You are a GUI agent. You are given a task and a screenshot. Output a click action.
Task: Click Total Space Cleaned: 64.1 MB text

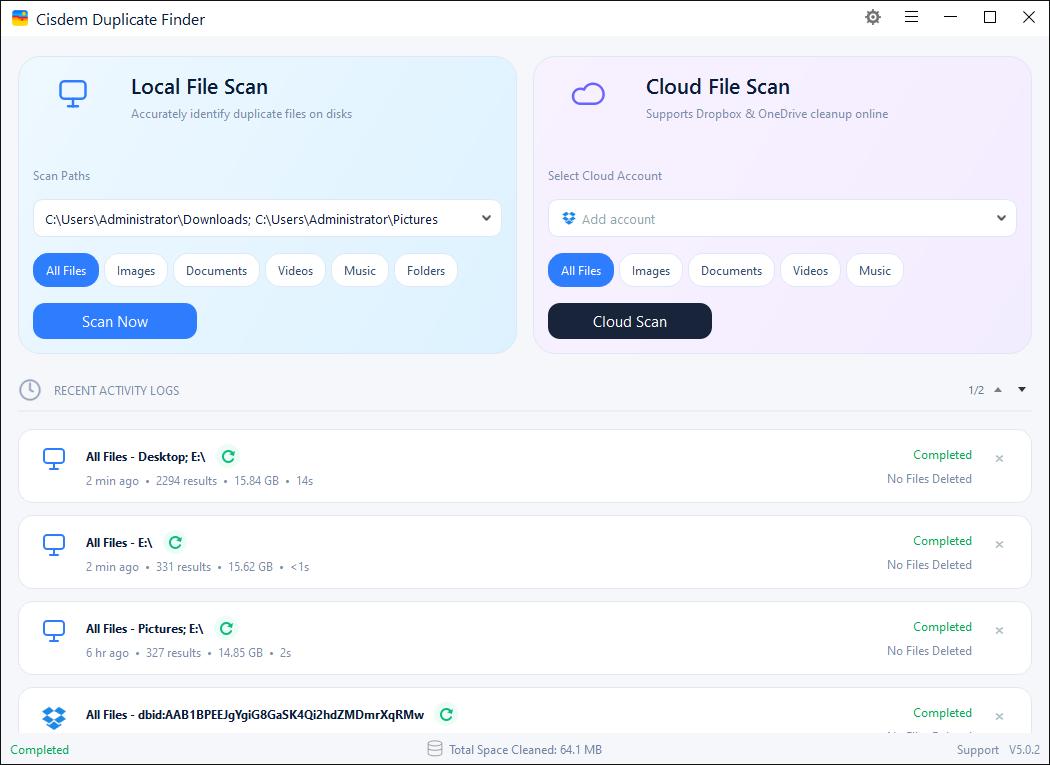[x=525, y=750]
